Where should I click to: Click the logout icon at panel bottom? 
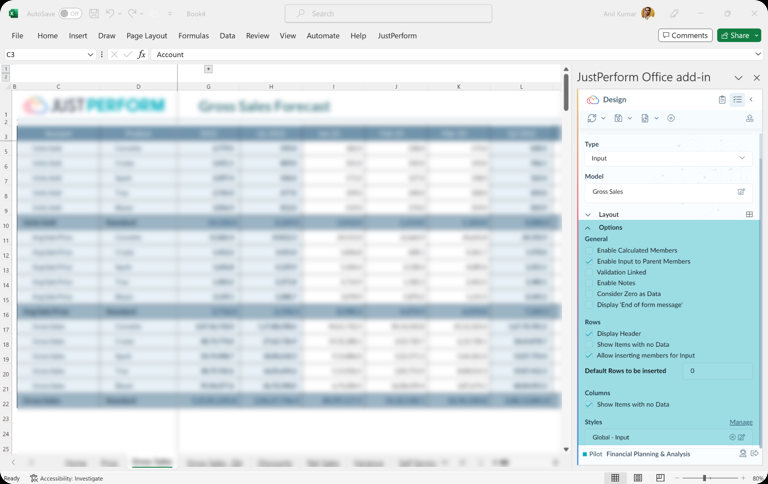click(x=754, y=454)
